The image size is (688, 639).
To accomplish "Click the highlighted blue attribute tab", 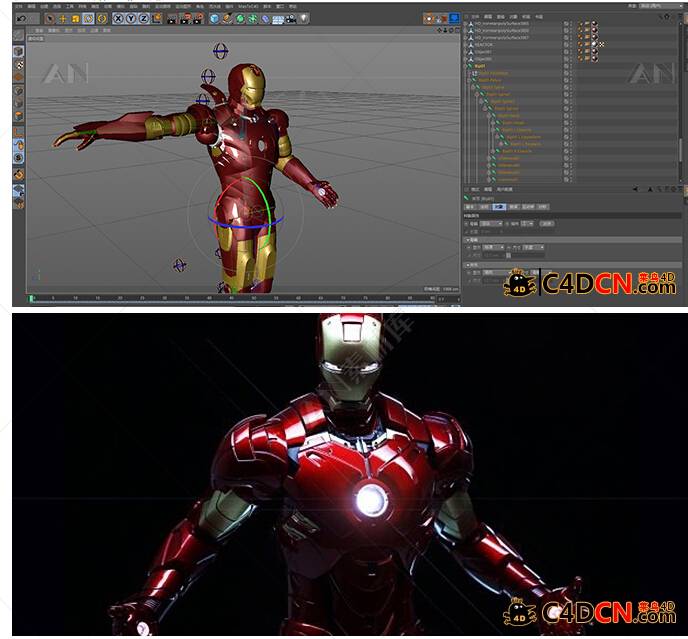I will [499, 207].
